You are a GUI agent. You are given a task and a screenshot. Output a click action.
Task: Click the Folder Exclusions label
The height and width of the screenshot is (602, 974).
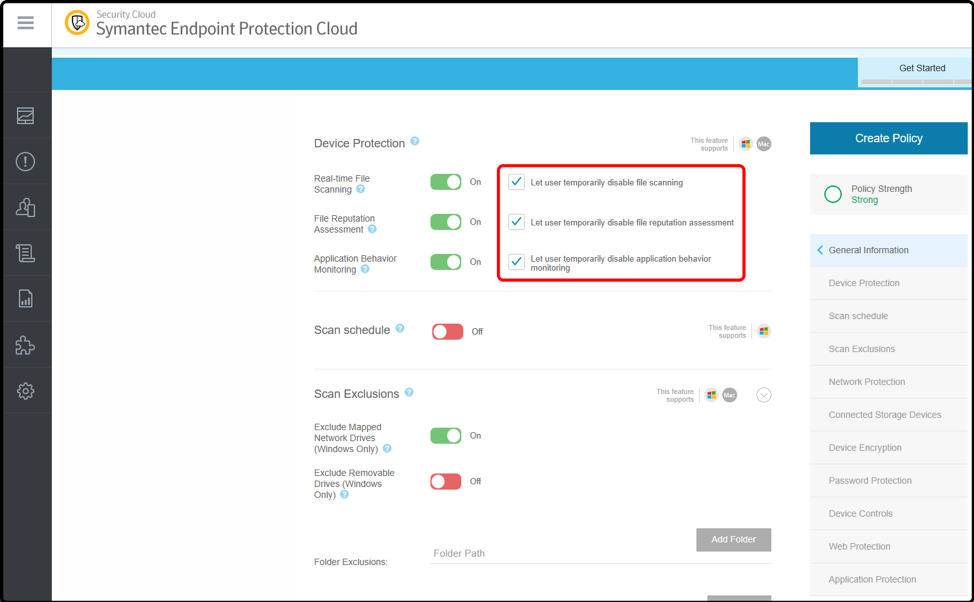point(350,562)
